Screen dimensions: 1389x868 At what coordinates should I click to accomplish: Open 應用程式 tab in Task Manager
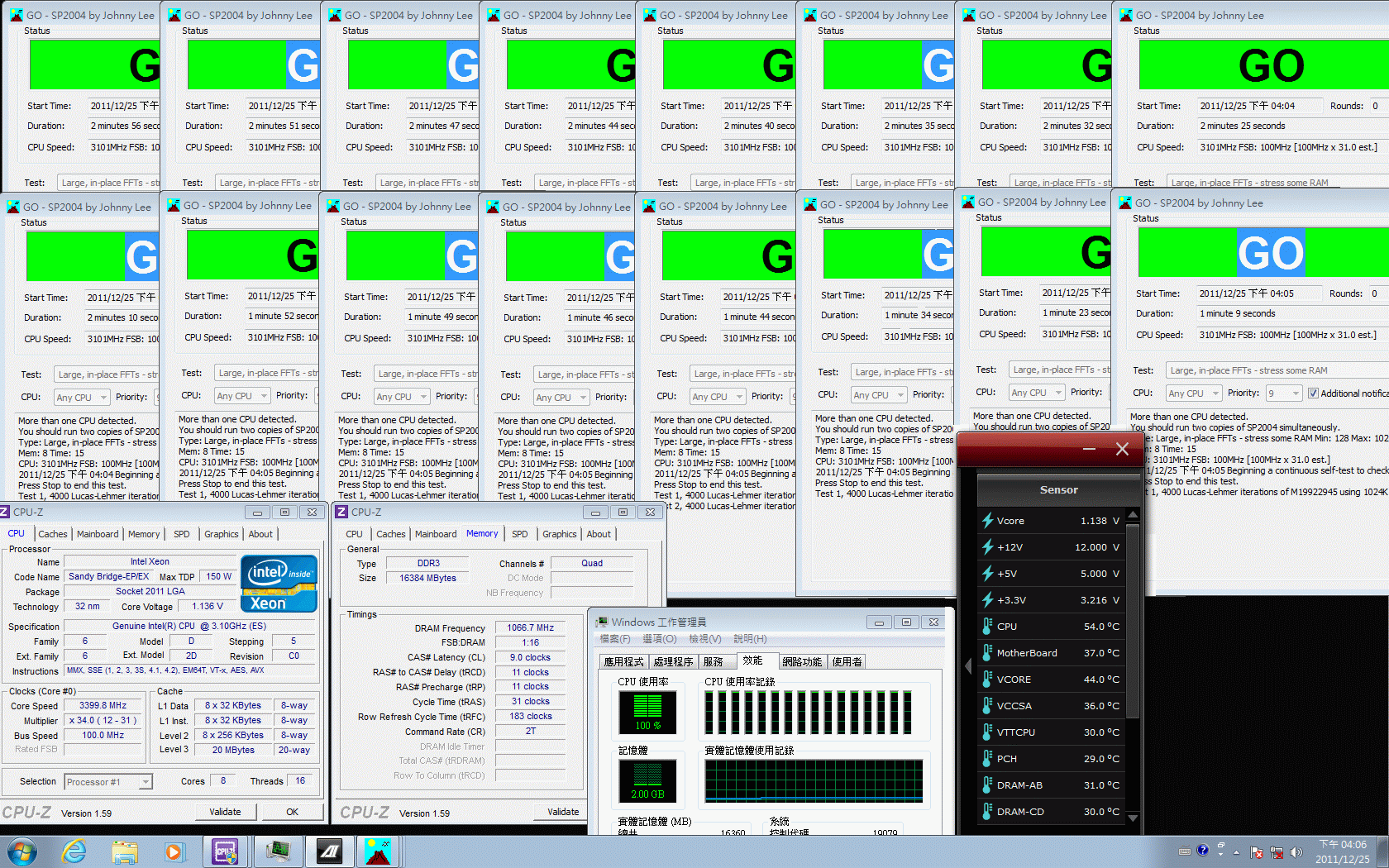tap(623, 661)
